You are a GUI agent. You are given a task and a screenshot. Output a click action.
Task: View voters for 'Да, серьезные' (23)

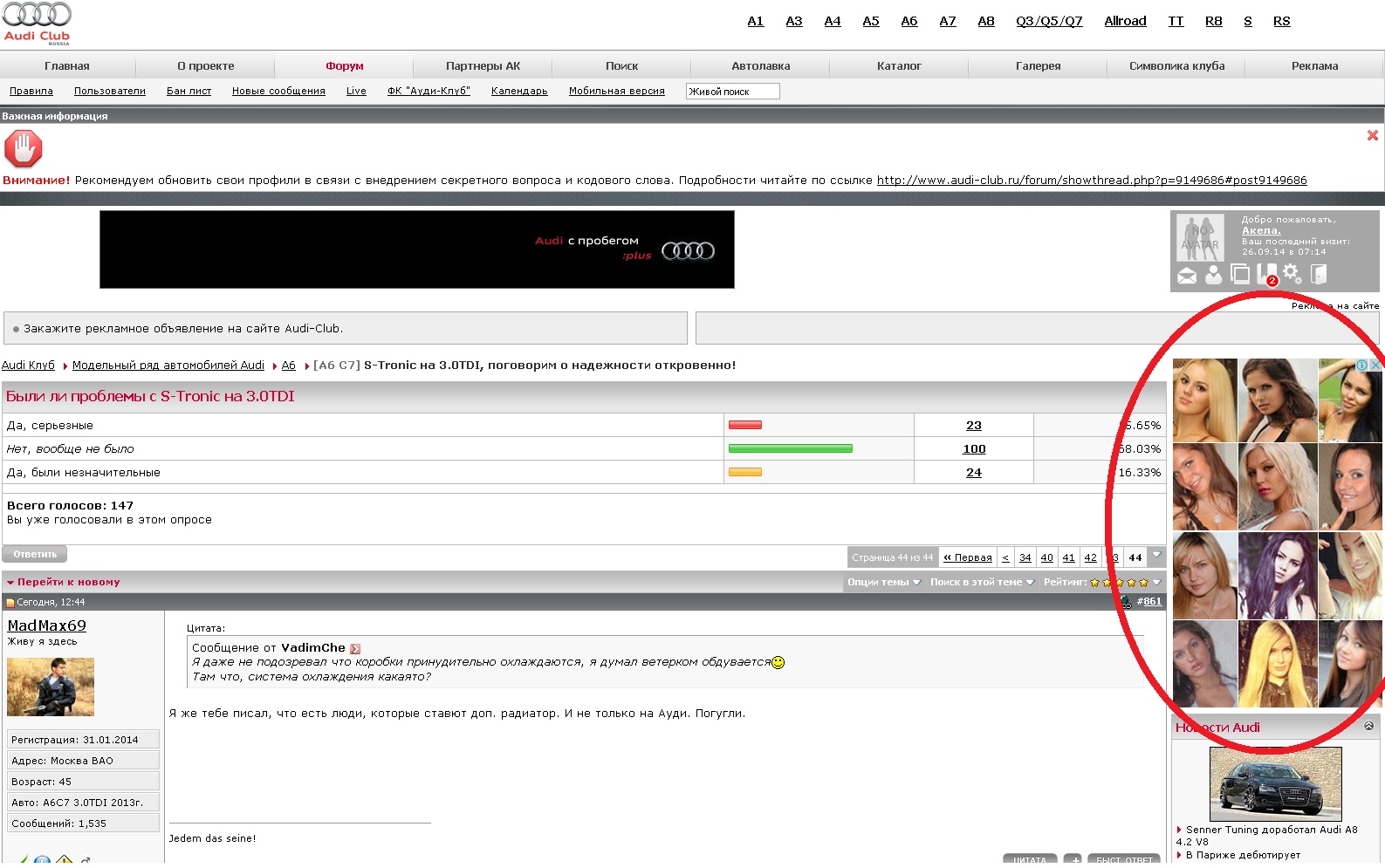974,426
